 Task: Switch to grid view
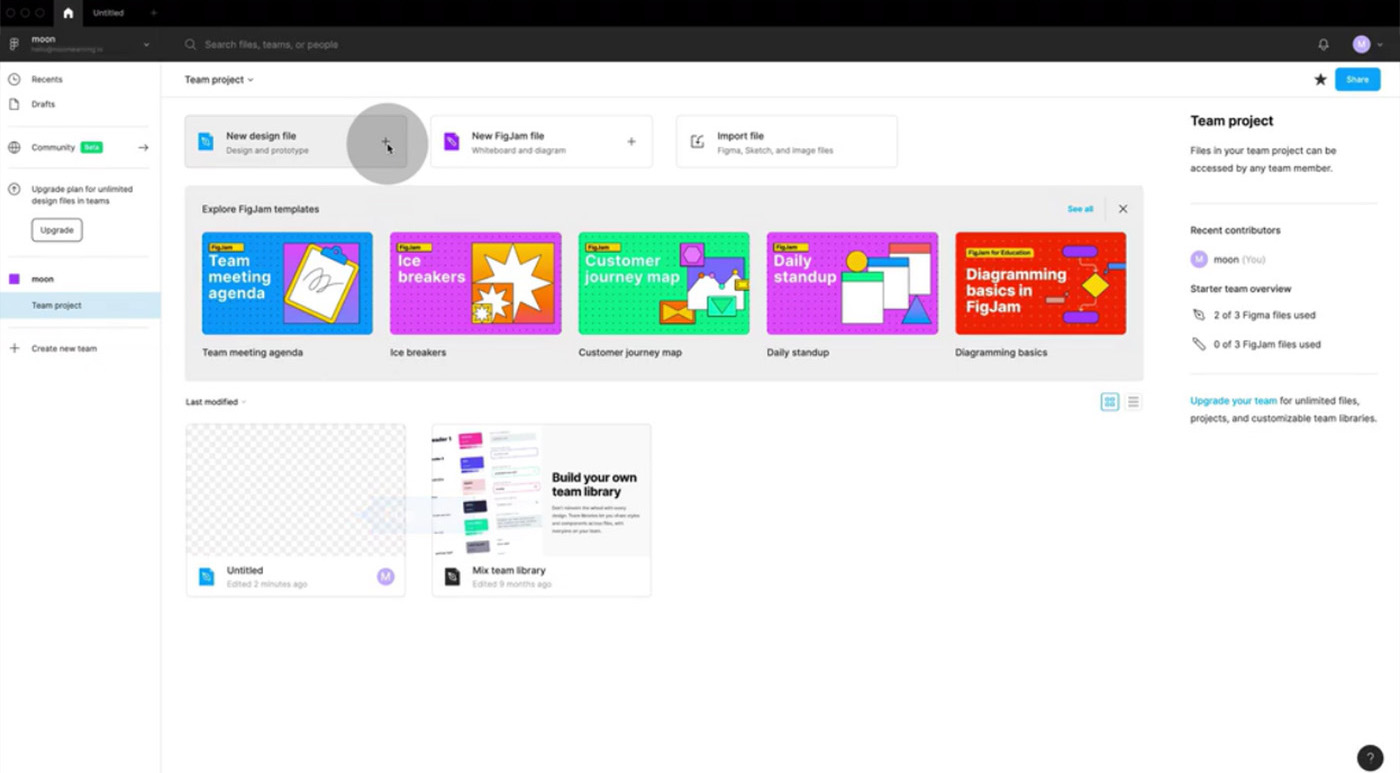(1109, 402)
